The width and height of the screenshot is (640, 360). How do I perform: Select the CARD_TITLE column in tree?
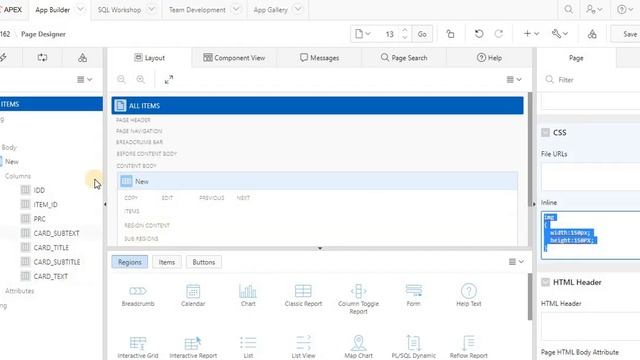[51, 247]
